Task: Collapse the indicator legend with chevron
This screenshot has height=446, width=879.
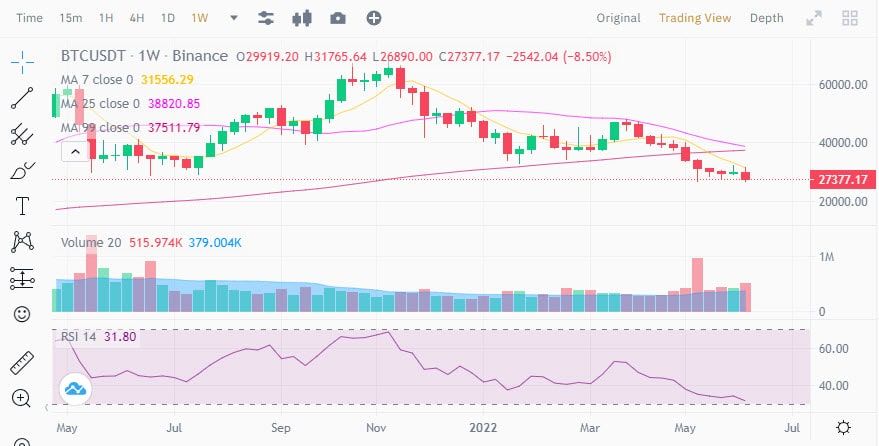Action: 75,152
